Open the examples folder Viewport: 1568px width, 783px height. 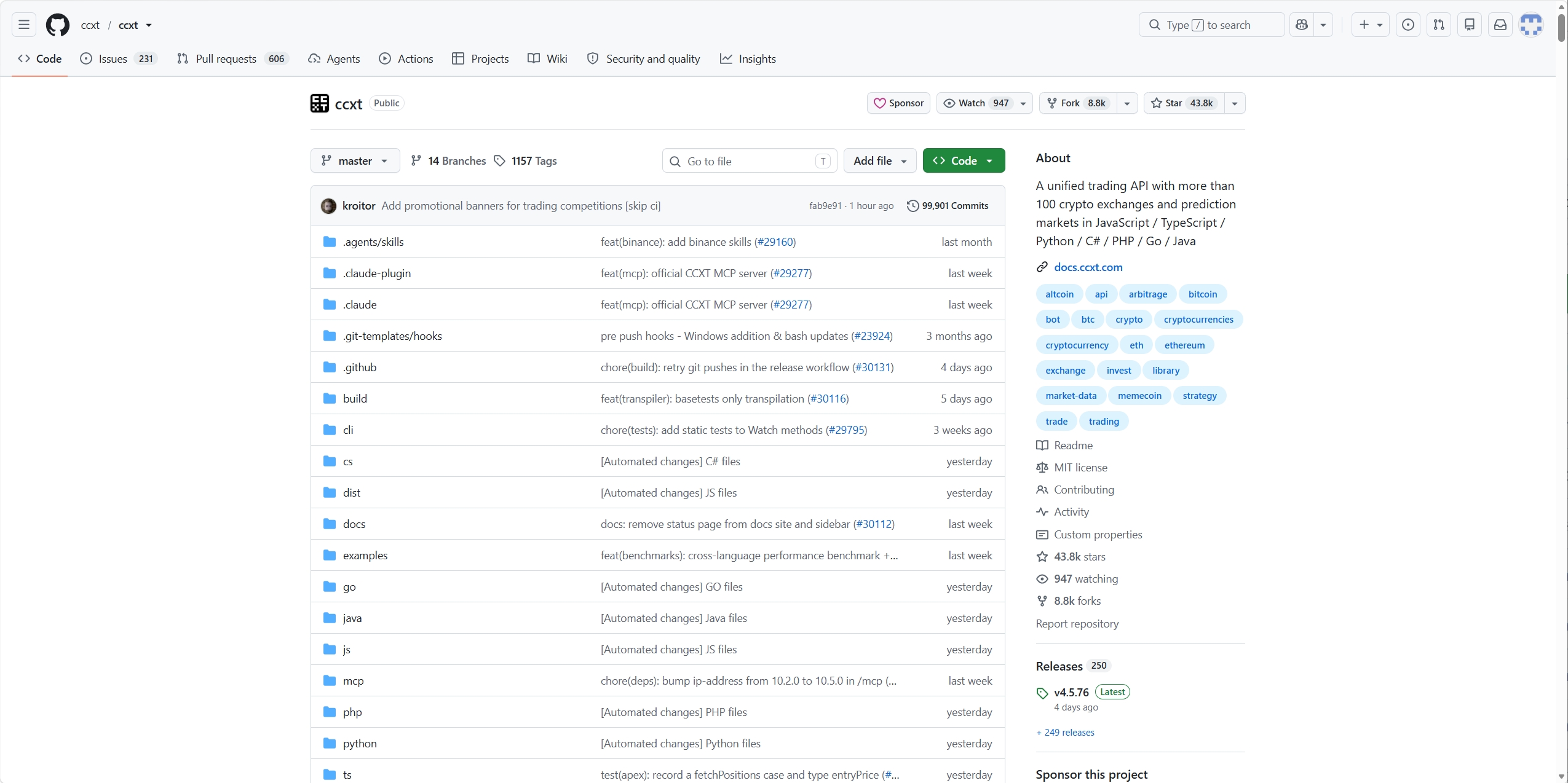(x=365, y=555)
